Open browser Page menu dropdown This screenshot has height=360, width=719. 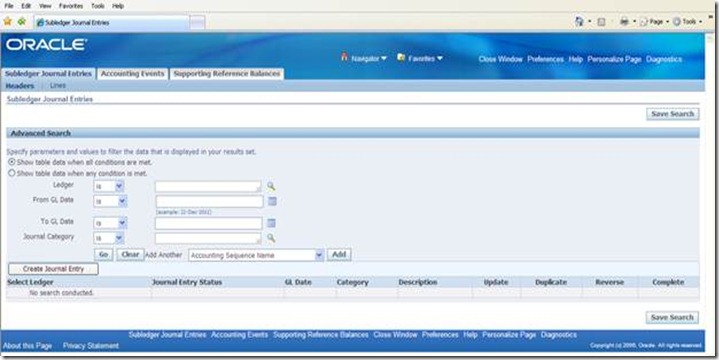click(654, 22)
